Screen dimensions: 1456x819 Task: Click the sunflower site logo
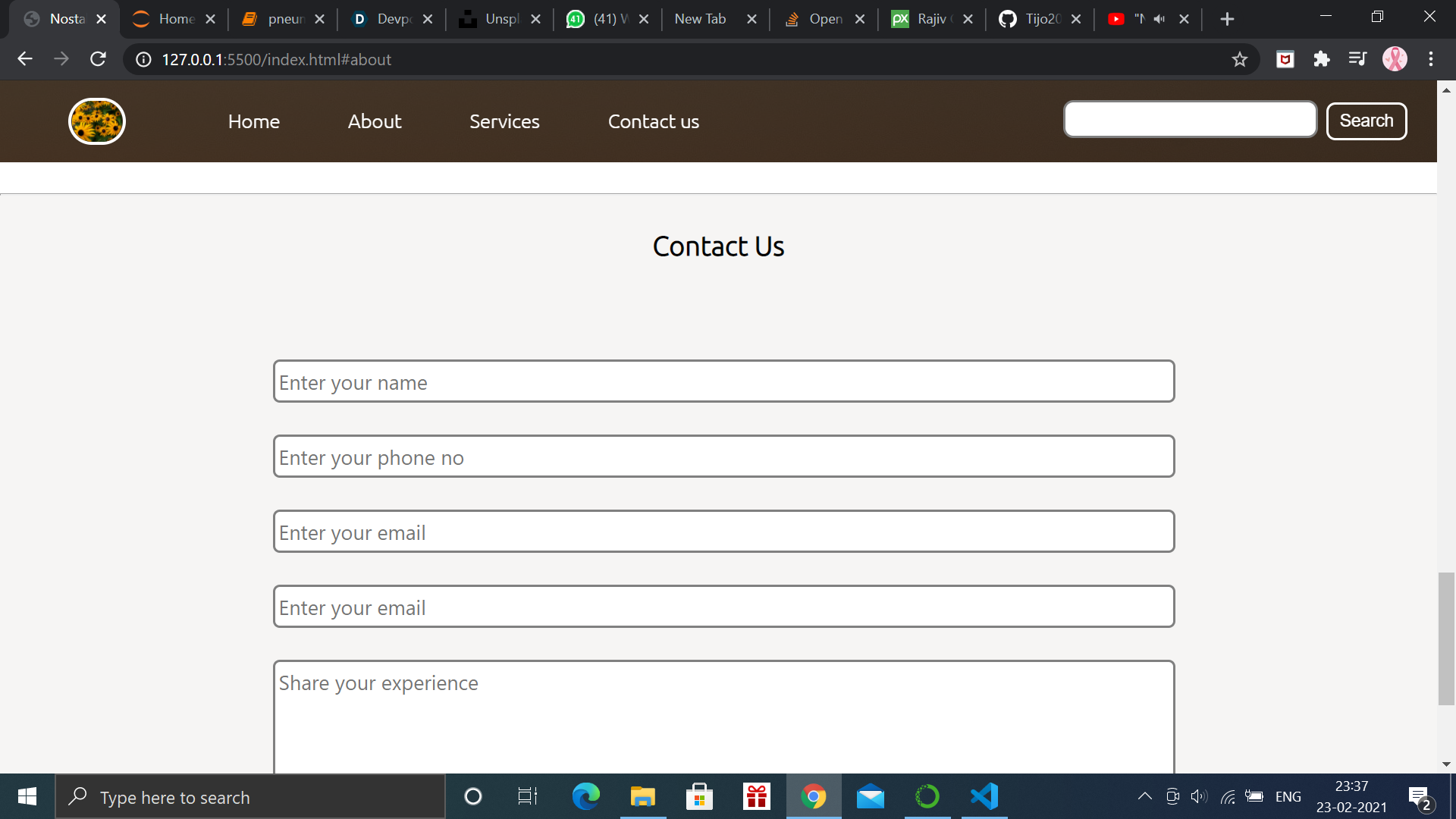pos(97,121)
